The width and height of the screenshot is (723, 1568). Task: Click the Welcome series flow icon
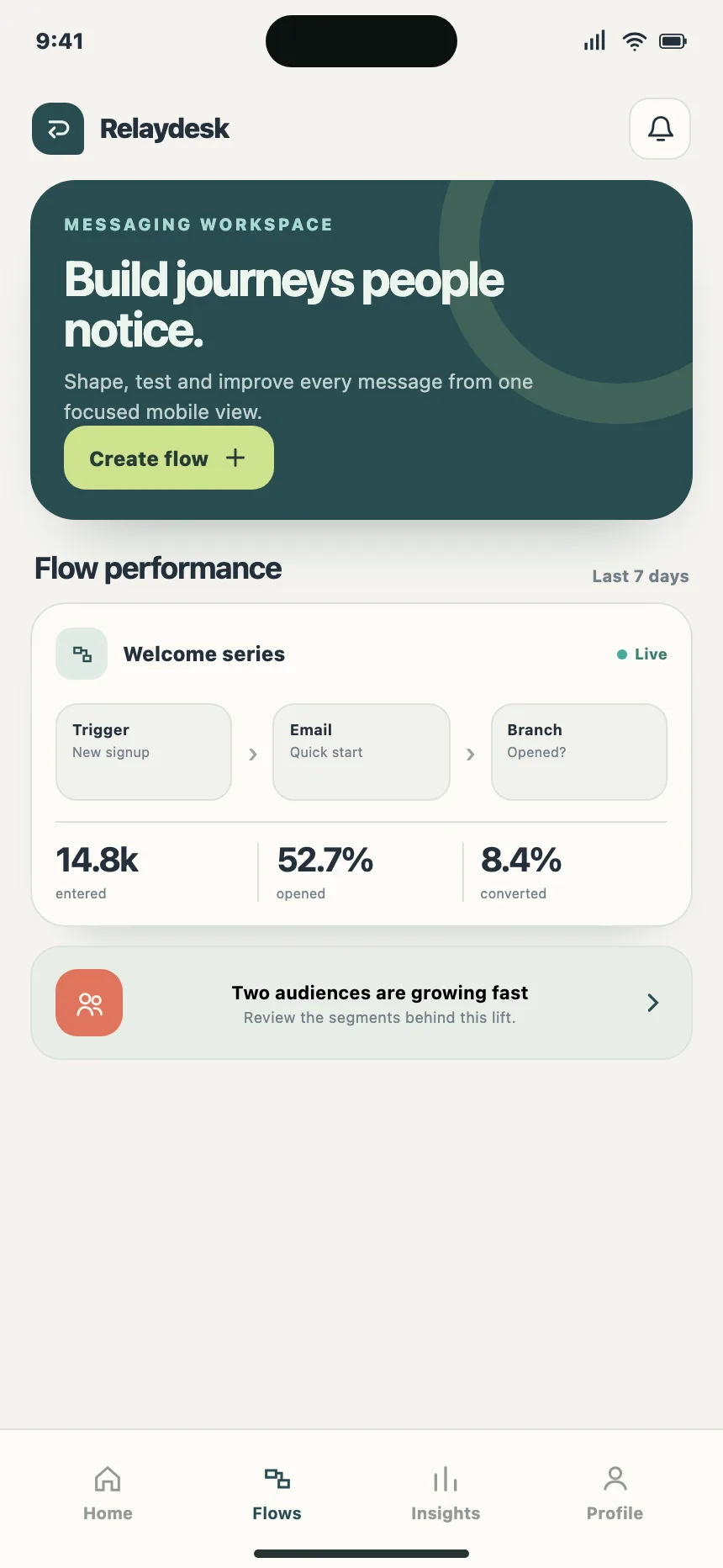[82, 654]
